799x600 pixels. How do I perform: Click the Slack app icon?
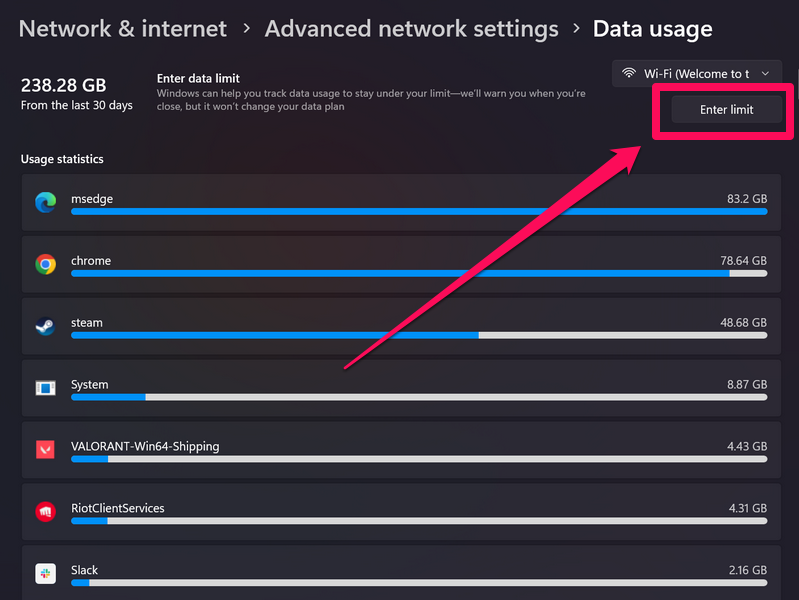point(45,573)
